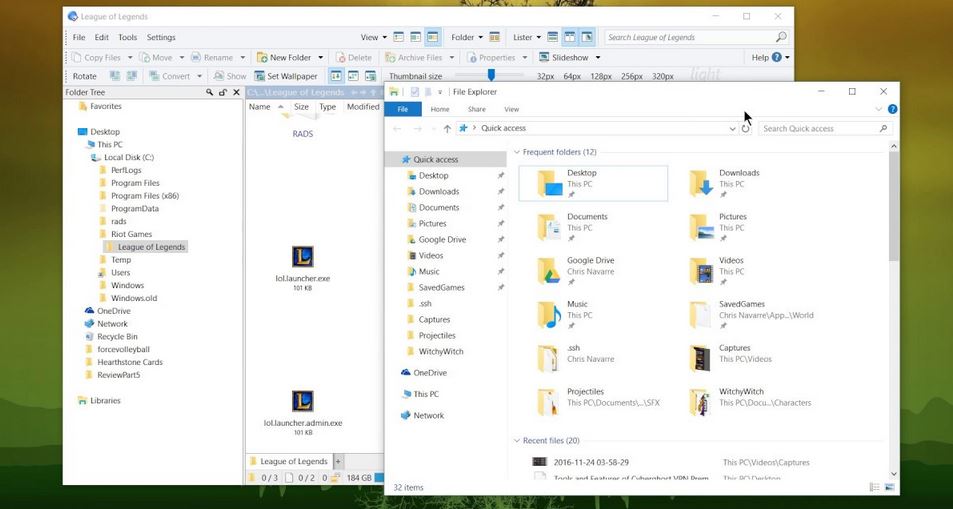Click the Libraries item in Folder Tree
953x509 pixels.
99,400
